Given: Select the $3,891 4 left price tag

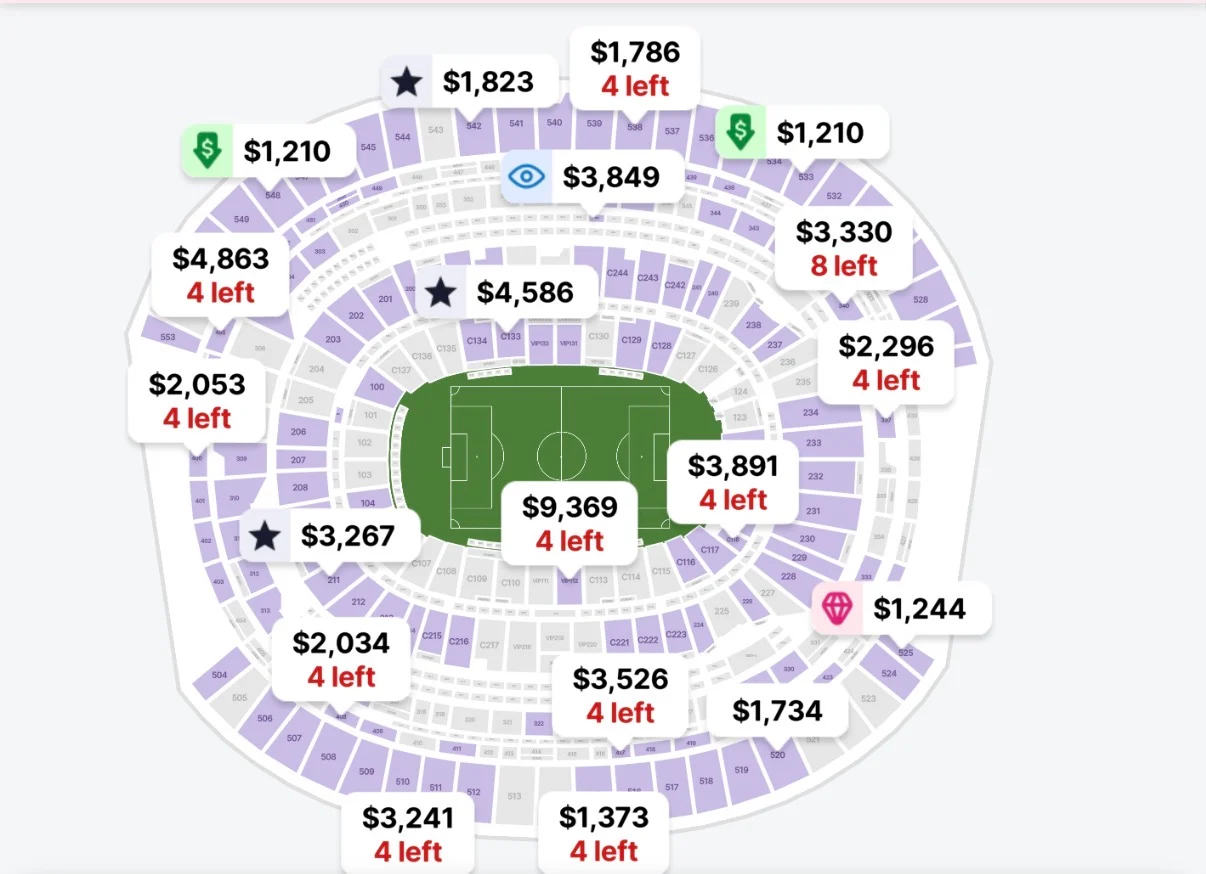Looking at the screenshot, I should 733,481.
